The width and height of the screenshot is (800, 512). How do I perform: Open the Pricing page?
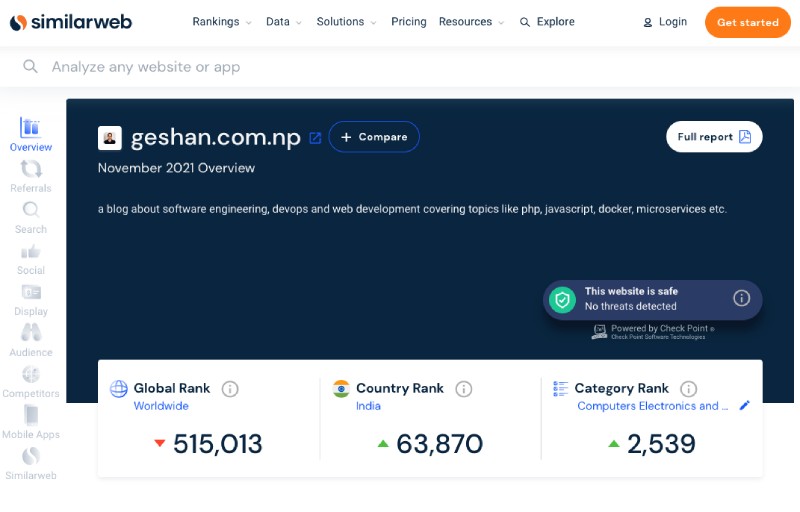click(408, 22)
